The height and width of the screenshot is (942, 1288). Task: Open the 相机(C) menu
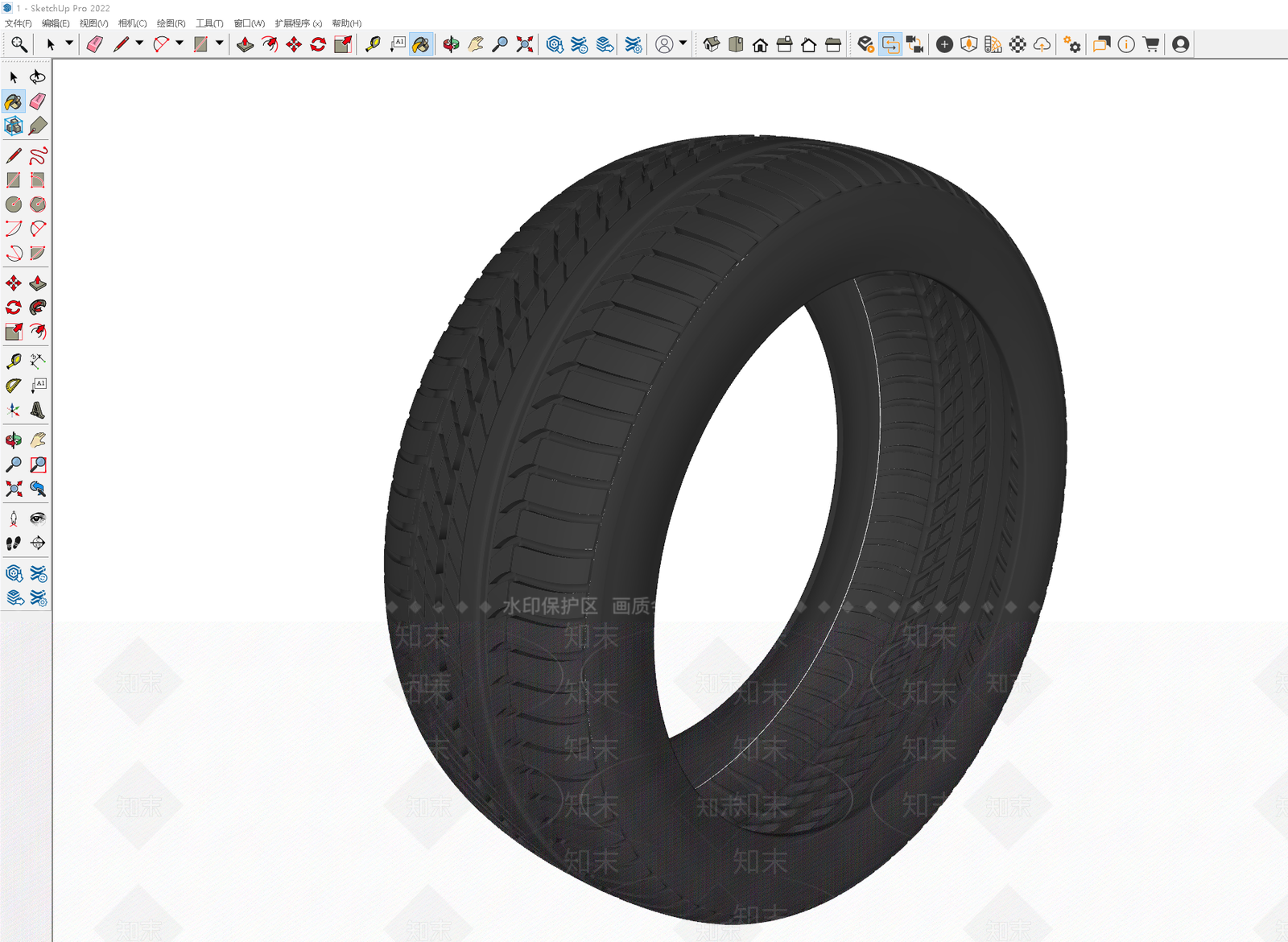point(132,23)
